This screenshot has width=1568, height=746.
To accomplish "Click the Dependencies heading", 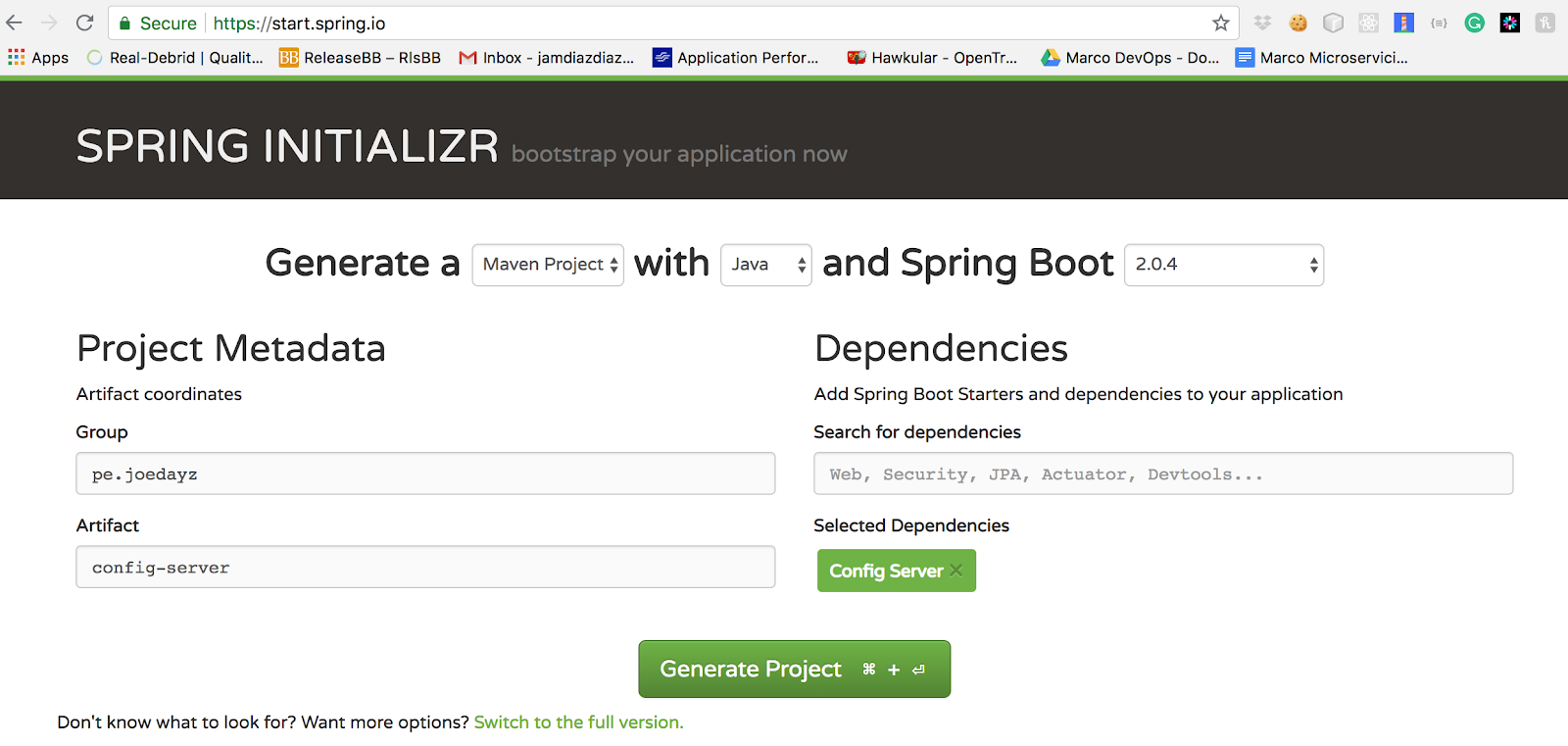I will (941, 348).
